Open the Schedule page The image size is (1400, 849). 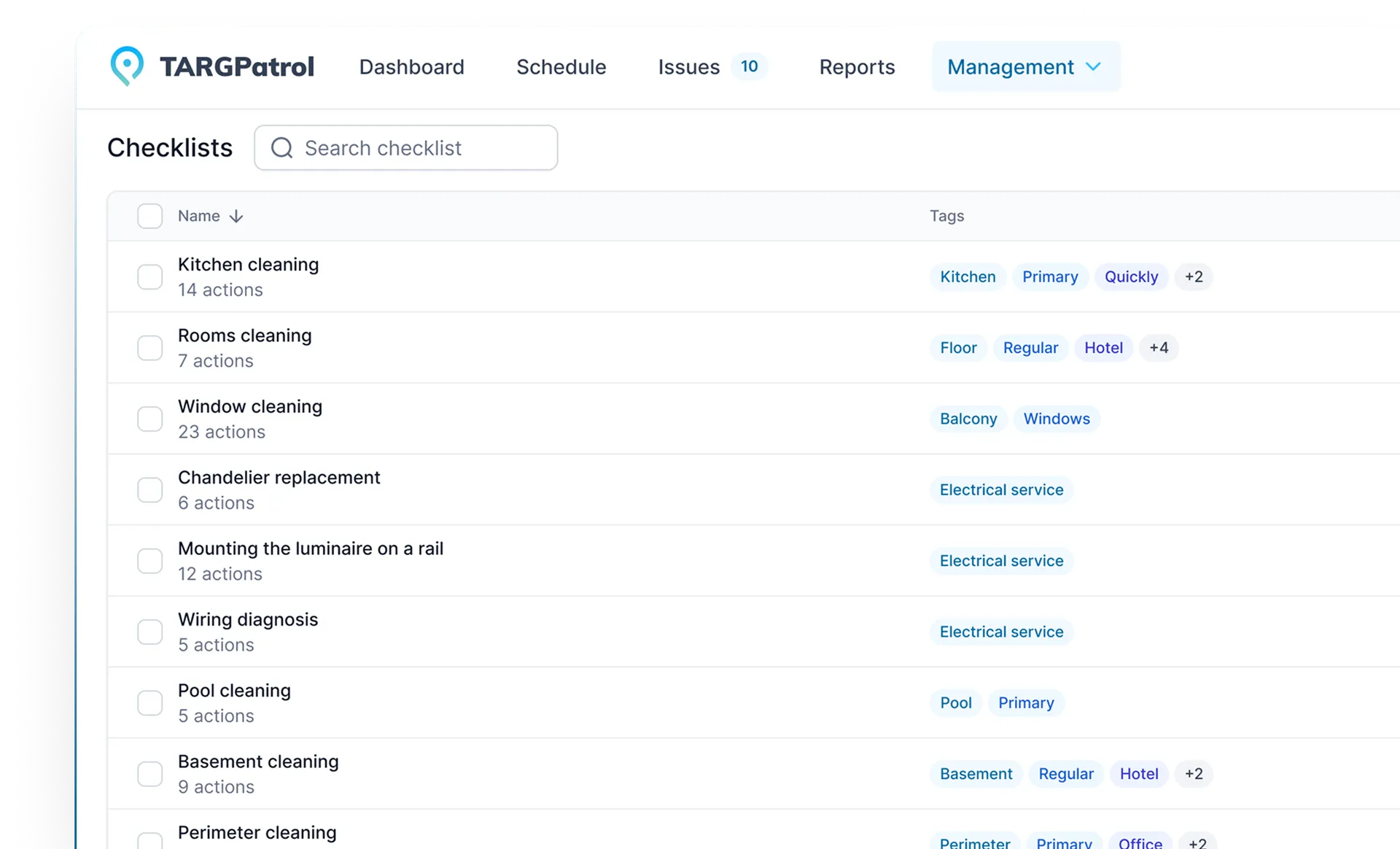pyautogui.click(x=561, y=66)
